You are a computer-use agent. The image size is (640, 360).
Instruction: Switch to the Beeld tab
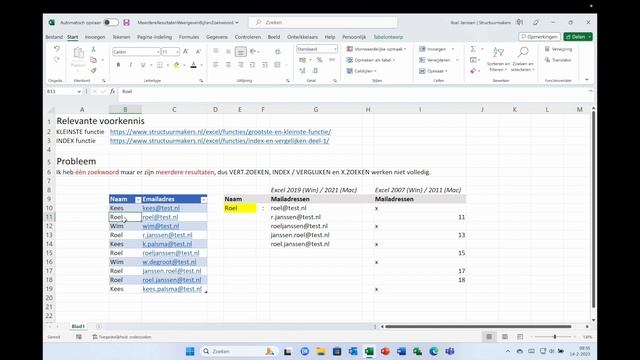(274, 37)
